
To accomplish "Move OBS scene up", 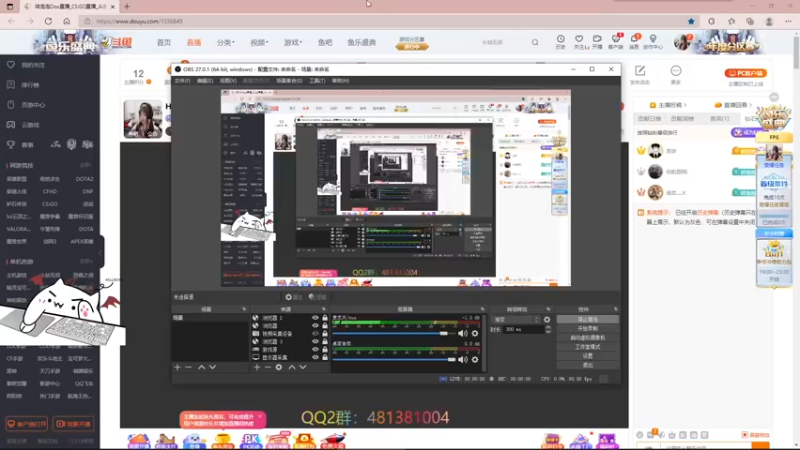I will coord(202,367).
